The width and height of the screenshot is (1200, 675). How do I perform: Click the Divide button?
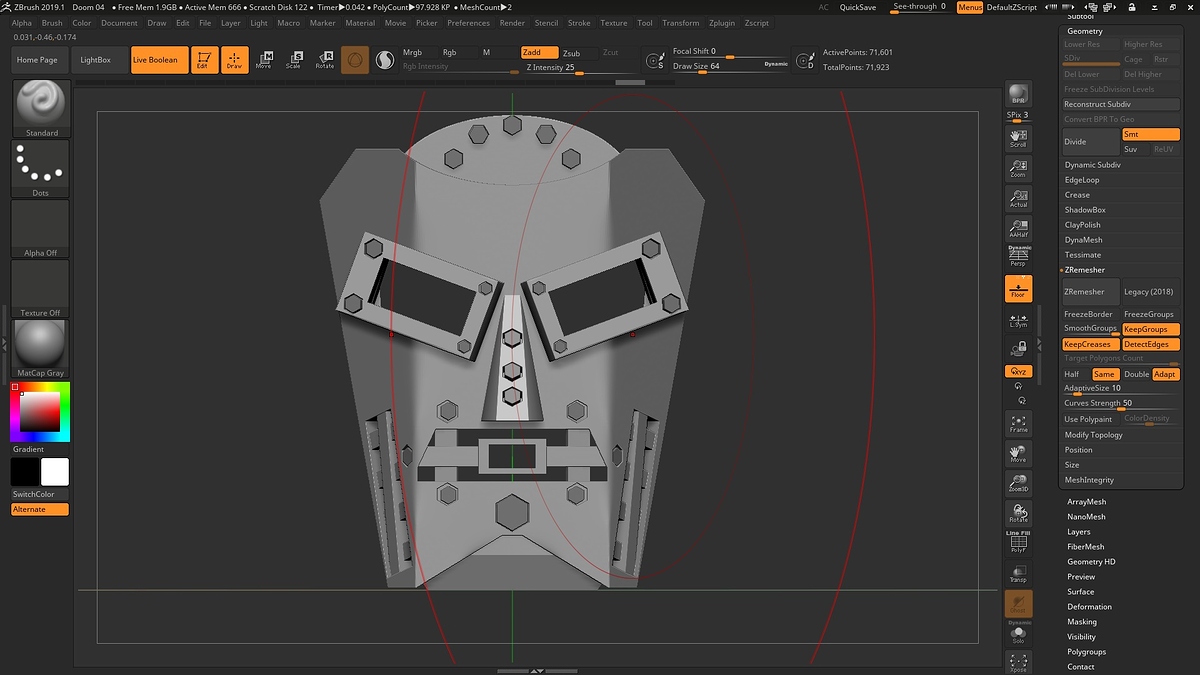1090,141
